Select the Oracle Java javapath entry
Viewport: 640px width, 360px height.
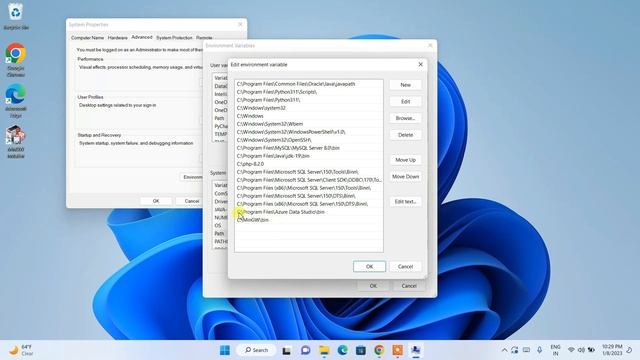[309, 84]
